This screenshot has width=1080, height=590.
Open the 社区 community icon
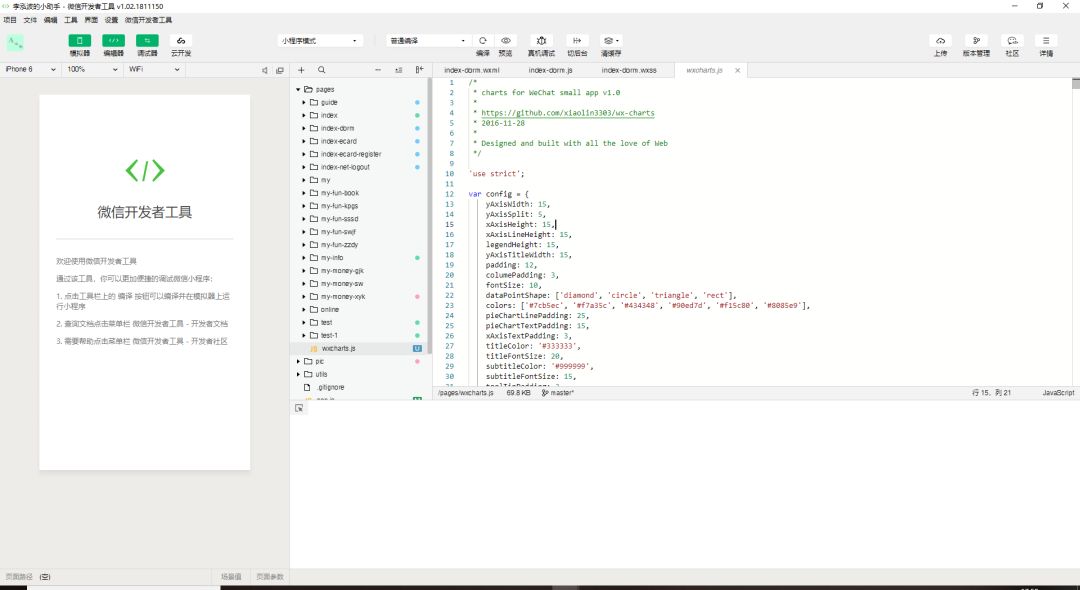[1012, 41]
